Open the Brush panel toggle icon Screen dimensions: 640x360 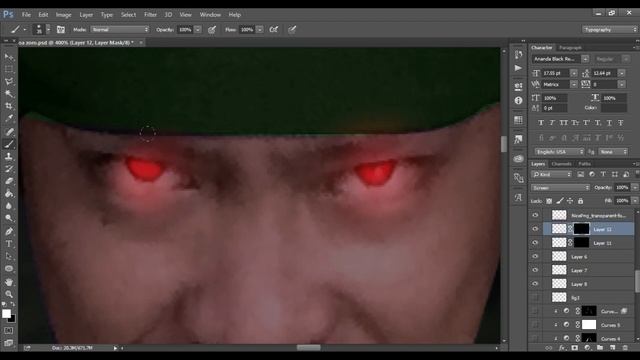pyautogui.click(x=61, y=29)
